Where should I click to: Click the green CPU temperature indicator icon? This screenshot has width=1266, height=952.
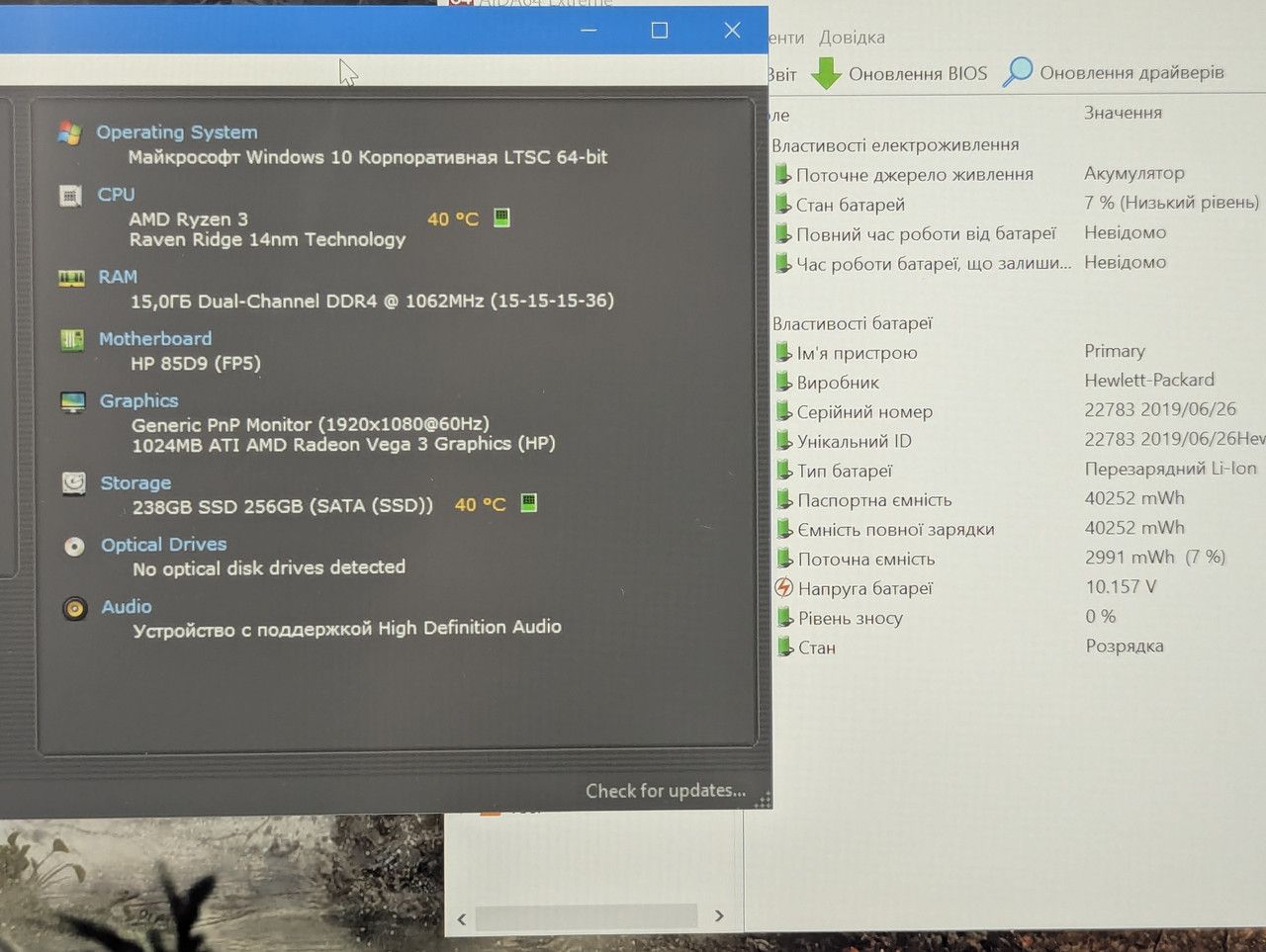click(501, 217)
